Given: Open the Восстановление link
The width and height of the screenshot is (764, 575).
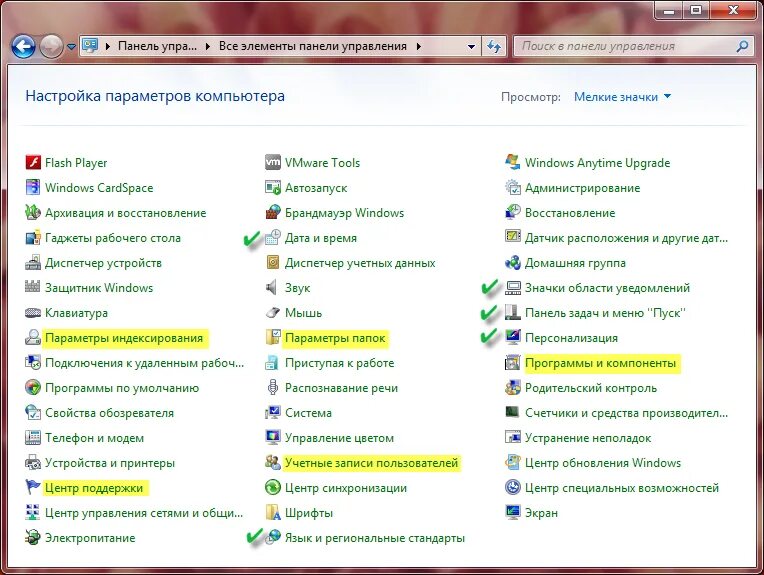Looking at the screenshot, I should [570, 212].
